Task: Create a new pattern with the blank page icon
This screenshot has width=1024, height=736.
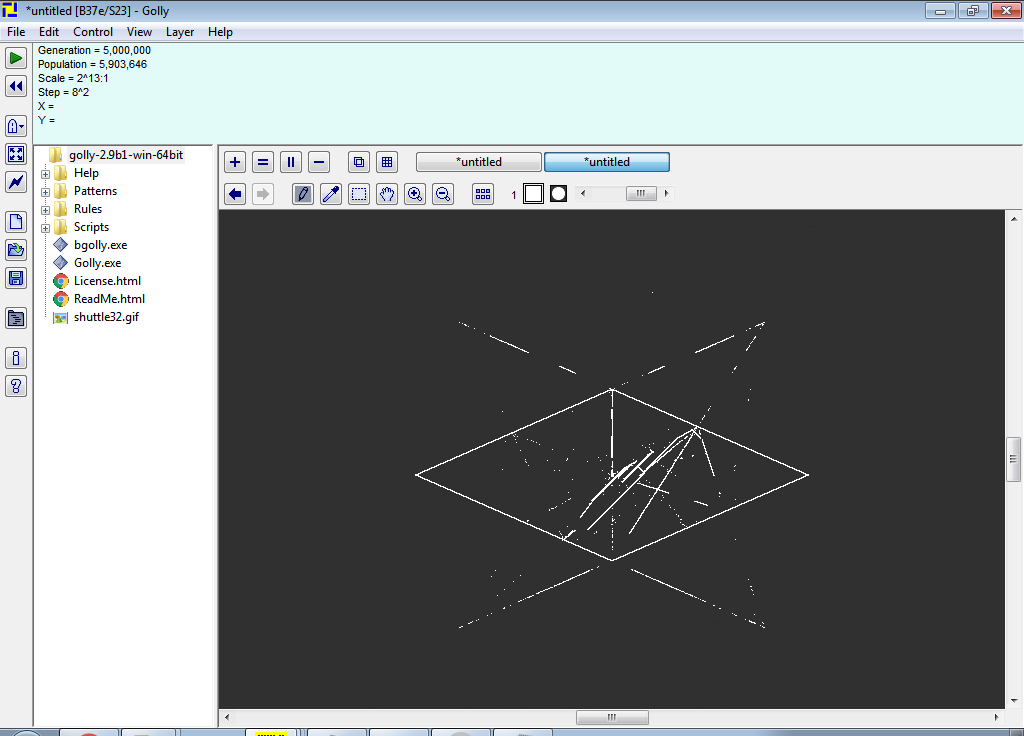Action: pyautogui.click(x=16, y=222)
